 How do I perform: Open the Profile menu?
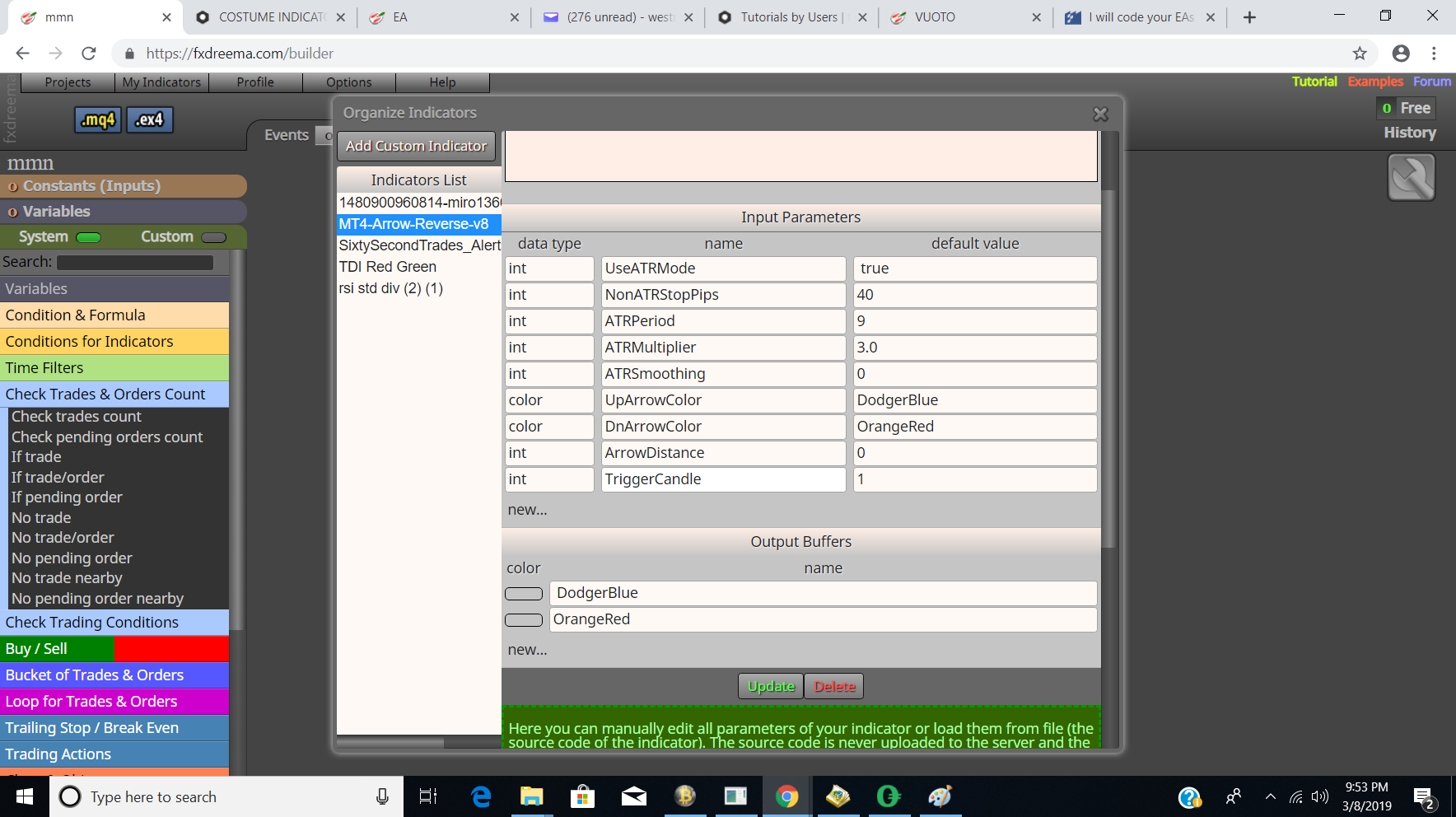click(x=255, y=82)
